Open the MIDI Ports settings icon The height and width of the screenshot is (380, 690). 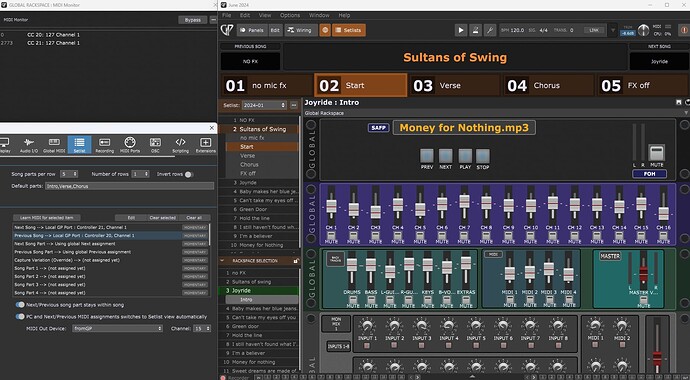pyautogui.click(x=129, y=145)
